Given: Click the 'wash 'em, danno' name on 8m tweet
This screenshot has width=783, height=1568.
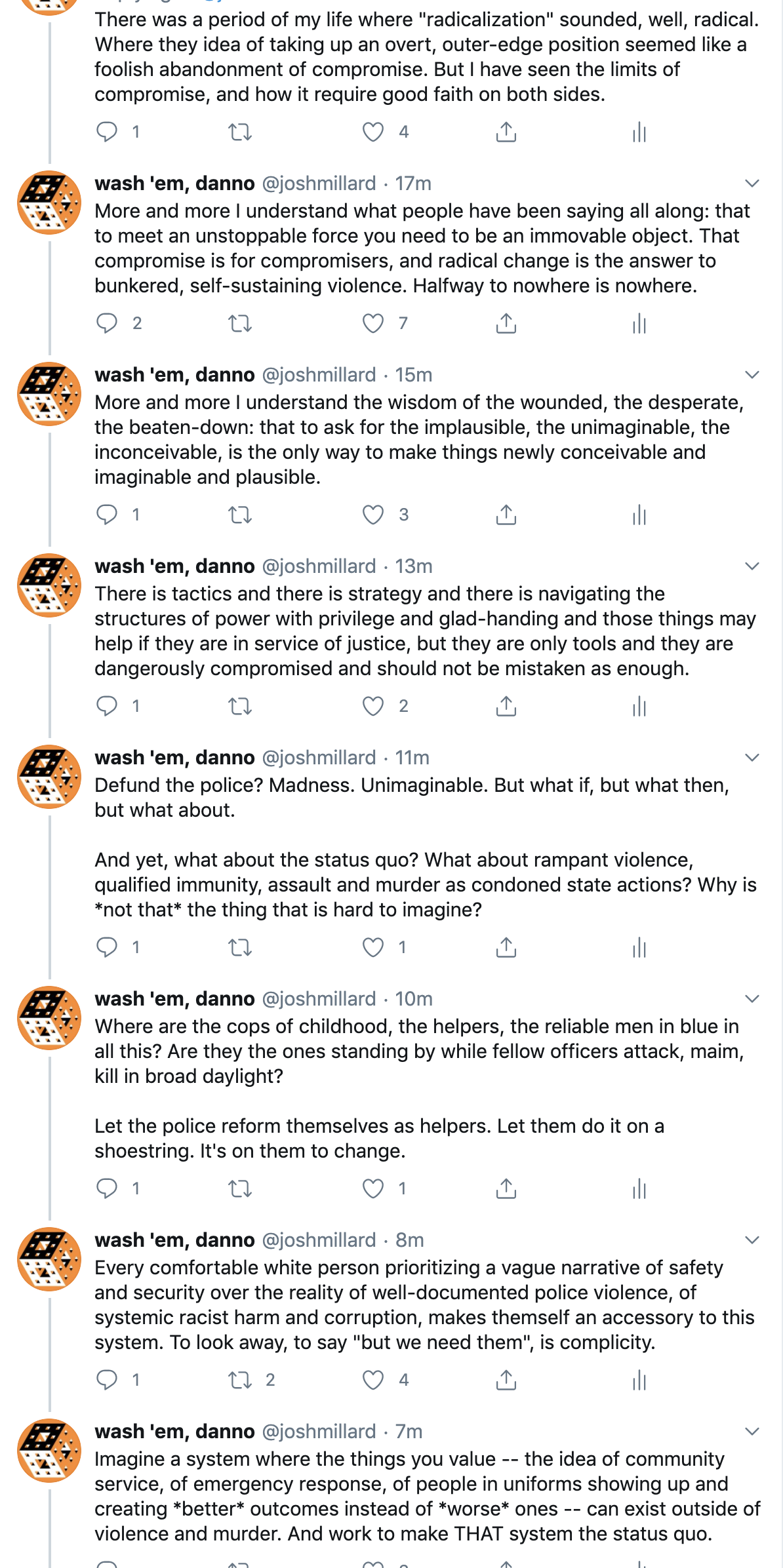Looking at the screenshot, I should [x=174, y=1240].
